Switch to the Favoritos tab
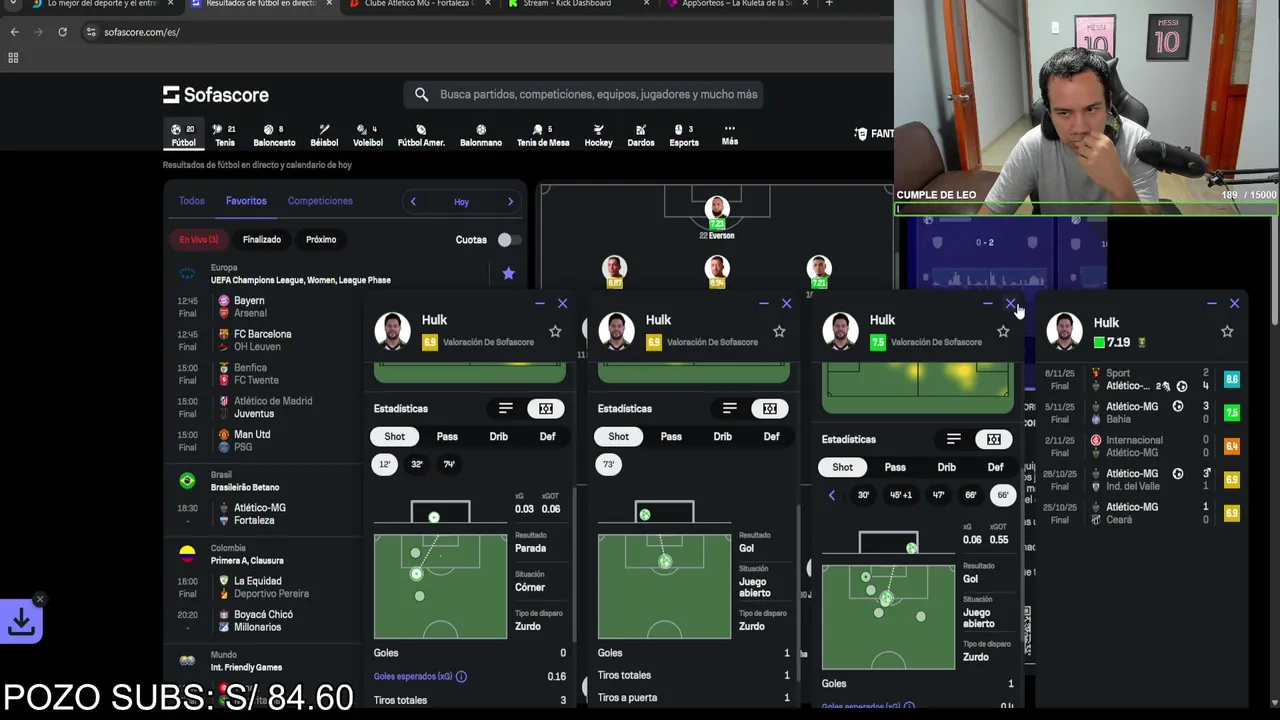 tap(246, 201)
